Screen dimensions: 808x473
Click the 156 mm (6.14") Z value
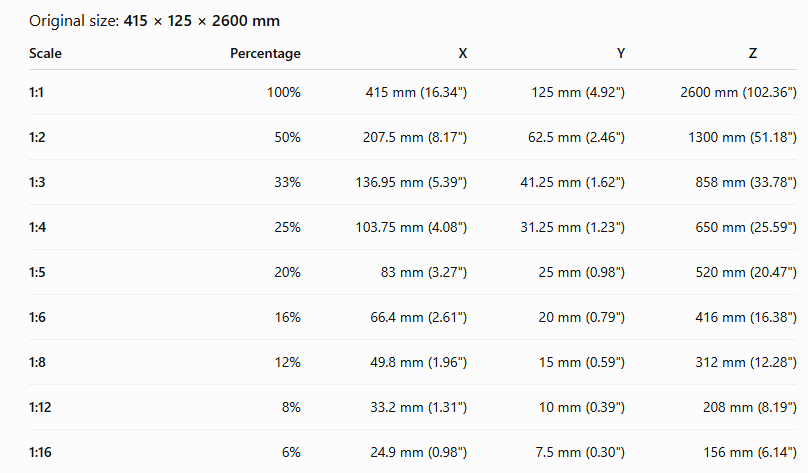point(750,452)
